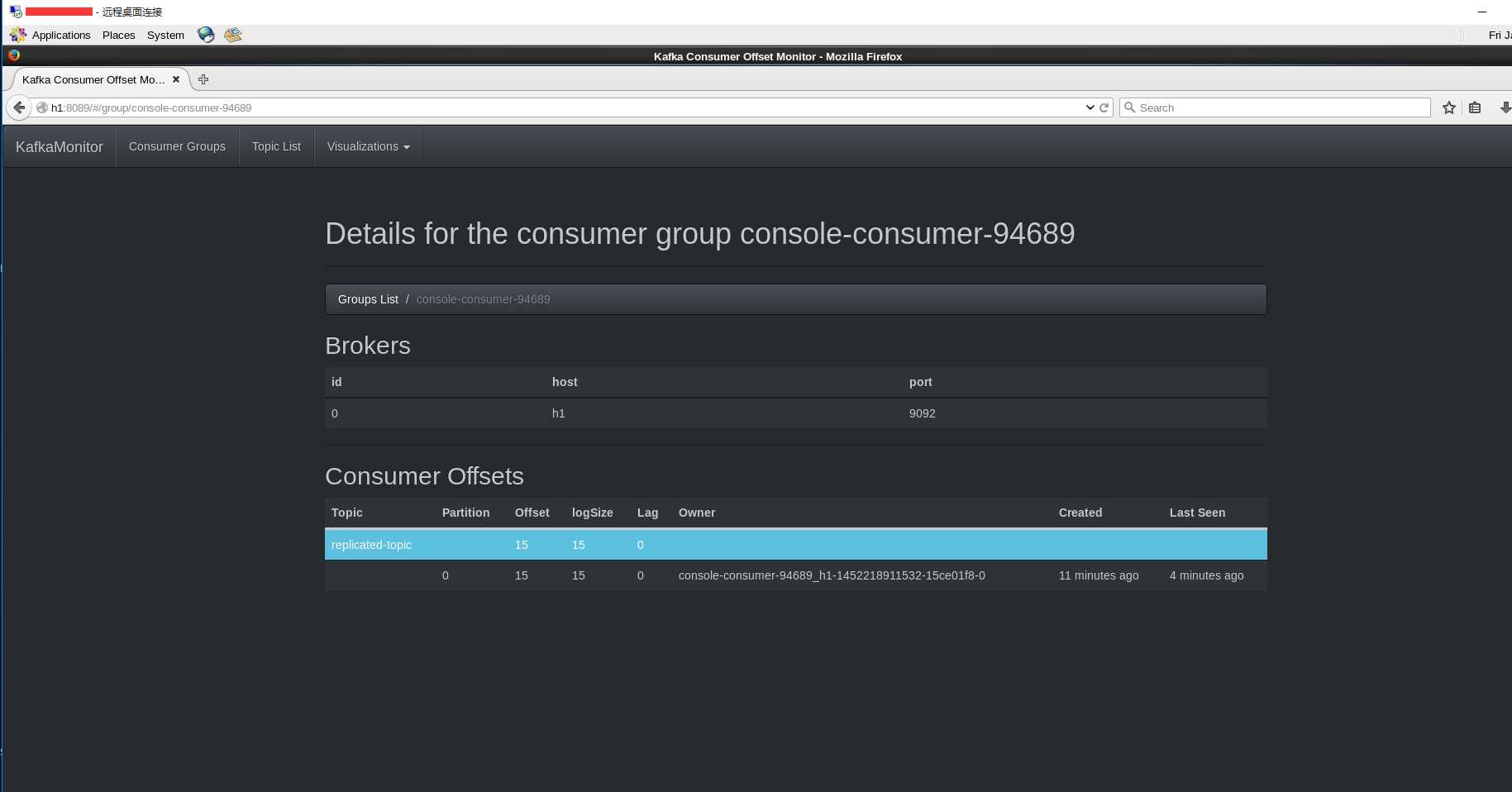
Task: Select the replicated-topic row
Action: tap(795, 545)
